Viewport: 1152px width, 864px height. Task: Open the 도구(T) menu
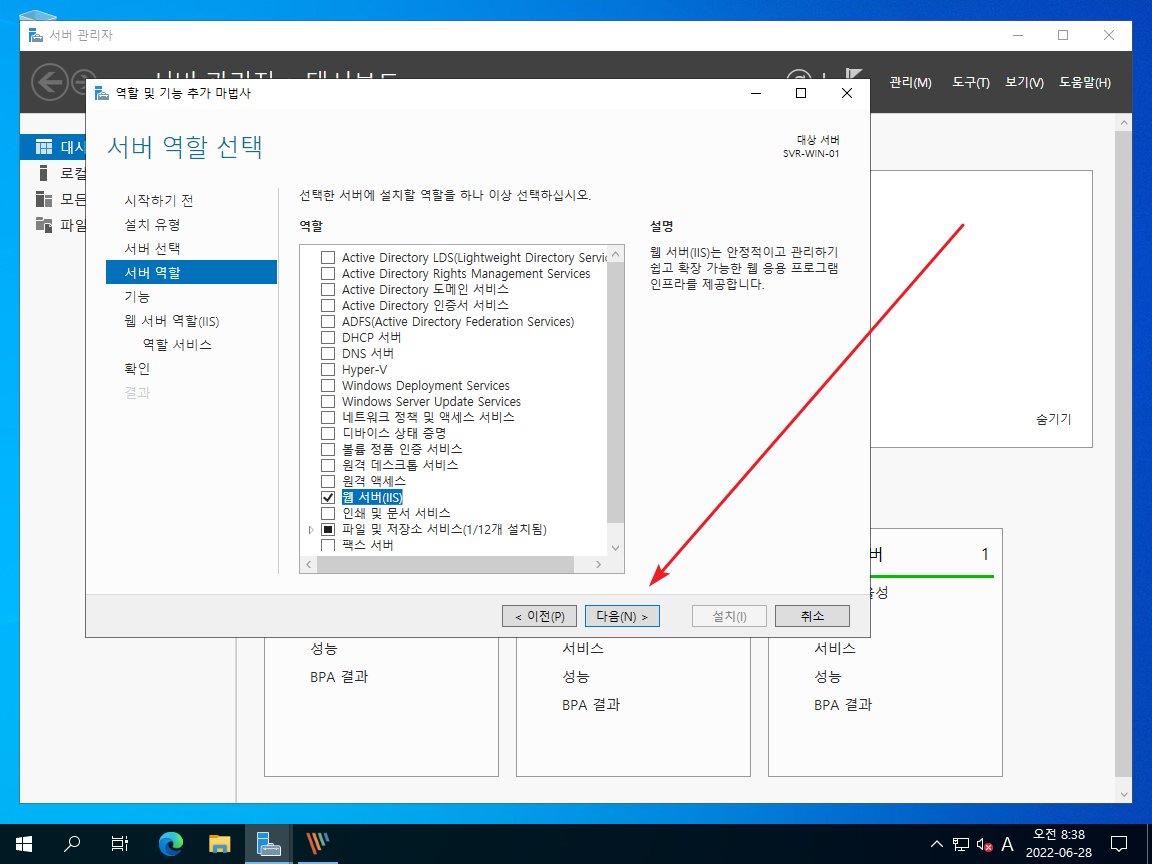coord(971,82)
